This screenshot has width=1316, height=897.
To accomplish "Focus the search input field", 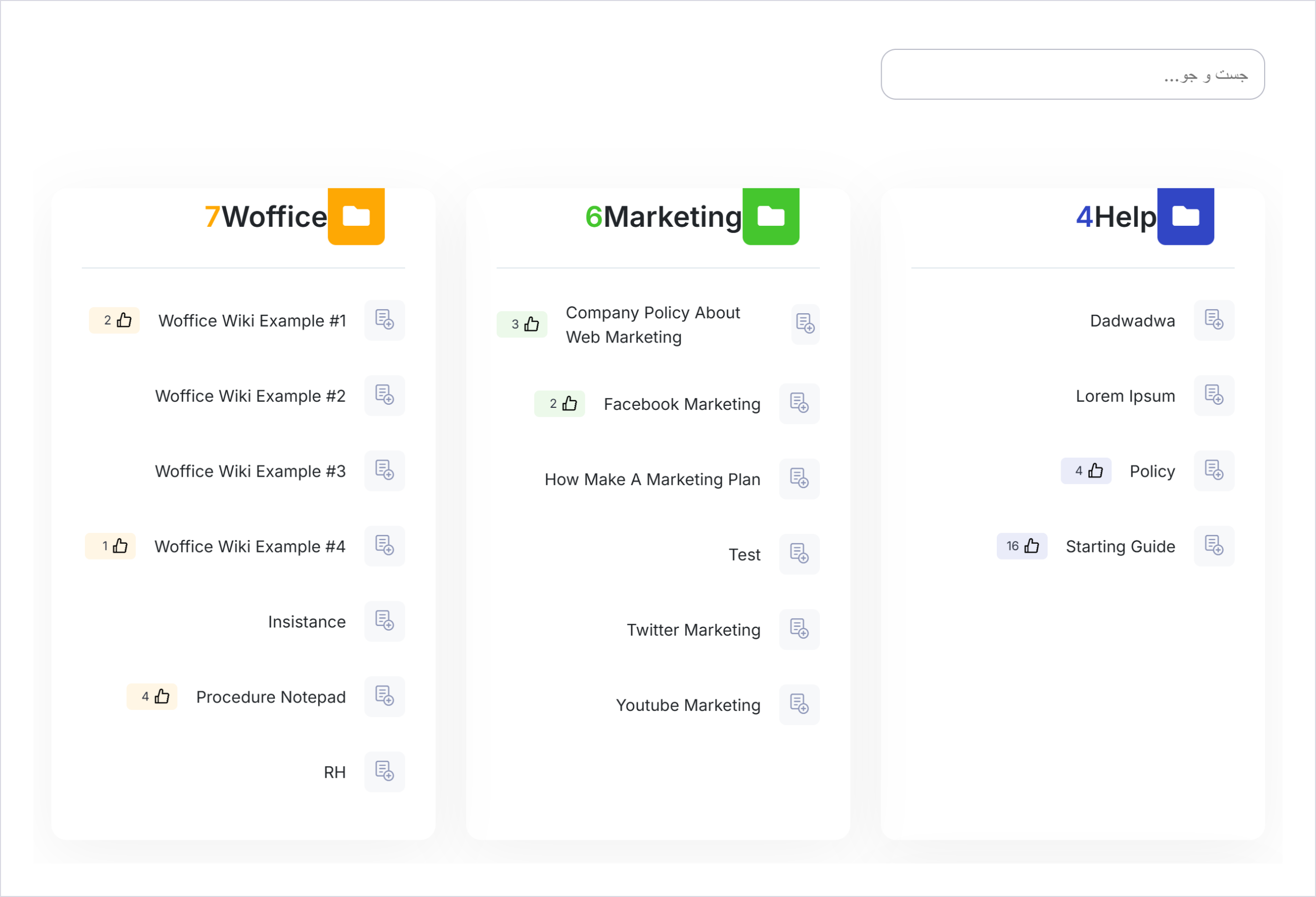I will [1072, 74].
